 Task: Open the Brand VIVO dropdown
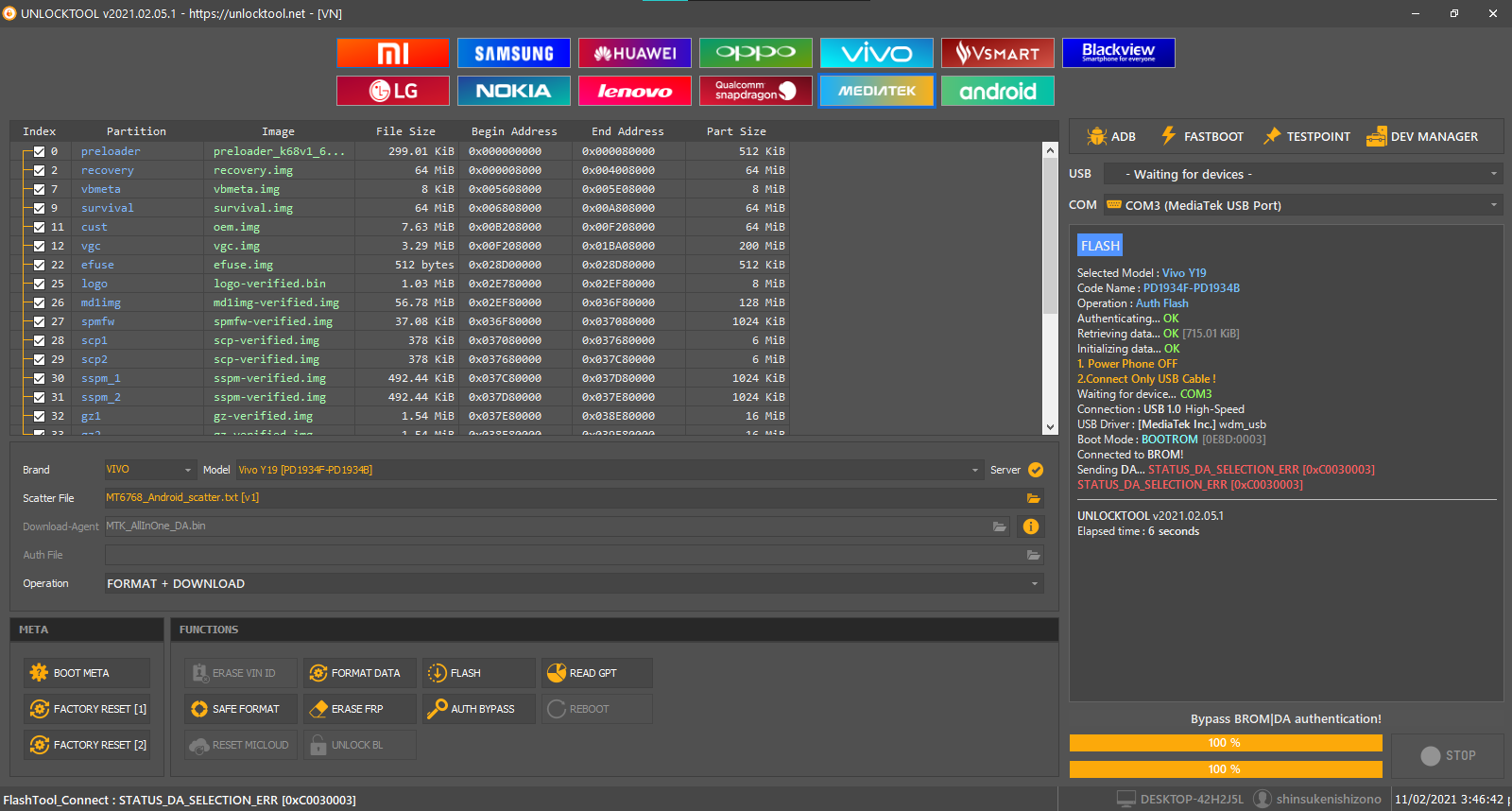150,470
